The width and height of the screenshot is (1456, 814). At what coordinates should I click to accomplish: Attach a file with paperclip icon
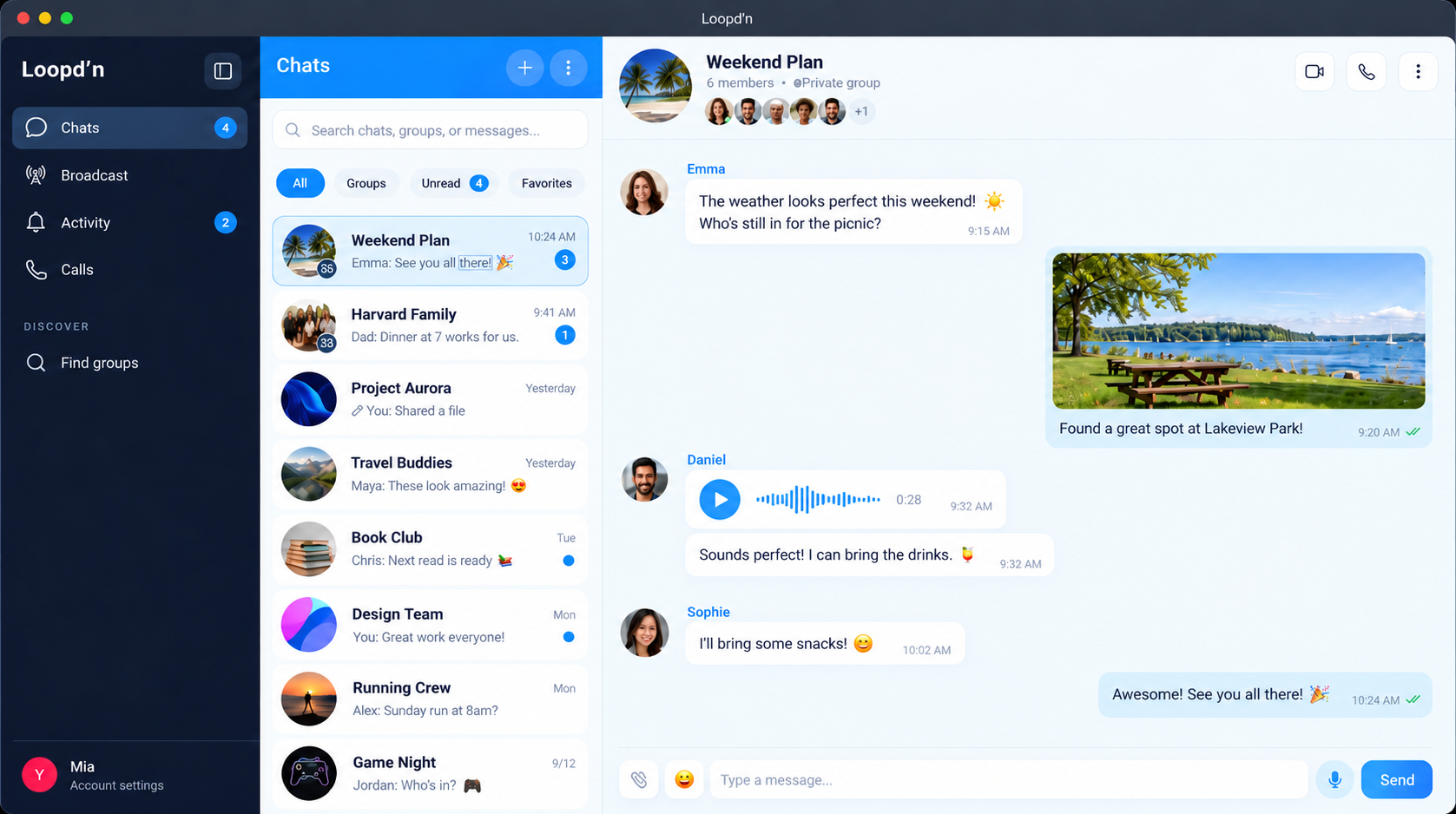pos(639,779)
